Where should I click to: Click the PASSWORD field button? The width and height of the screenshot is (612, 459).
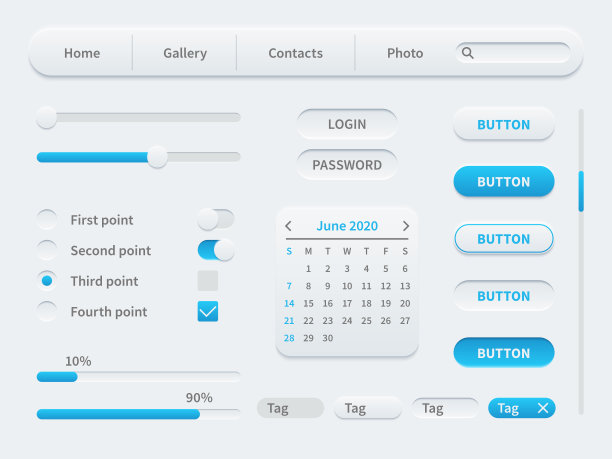pos(347,165)
